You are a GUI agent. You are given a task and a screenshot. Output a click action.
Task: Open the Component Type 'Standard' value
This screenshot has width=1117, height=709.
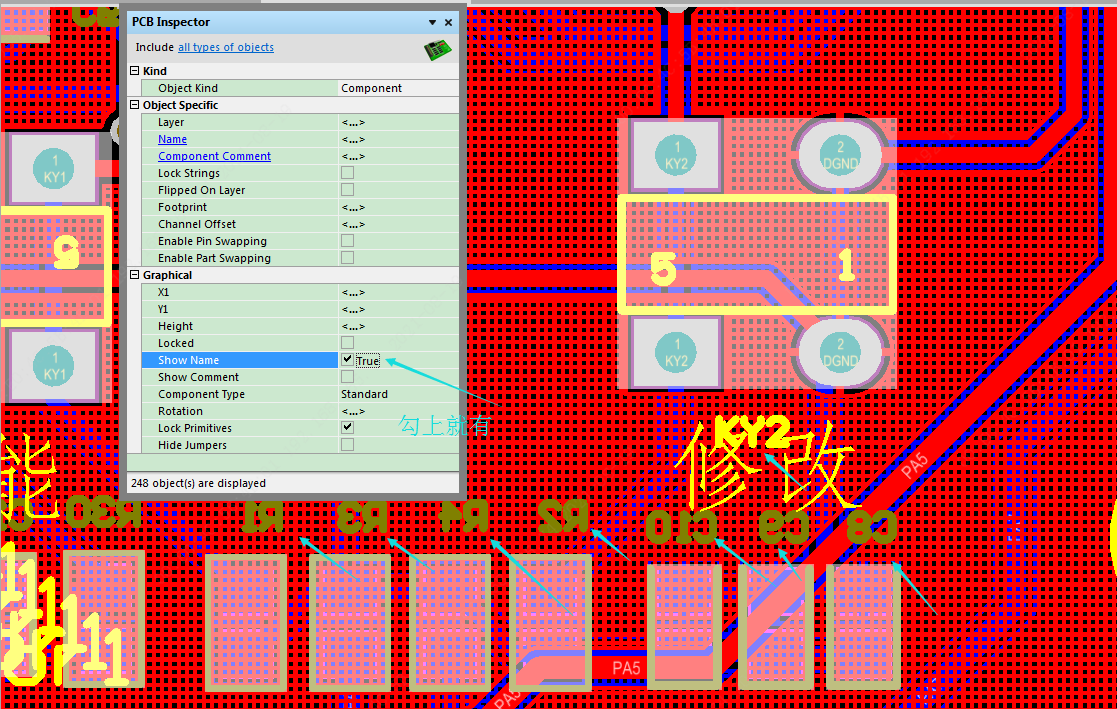tap(398, 394)
